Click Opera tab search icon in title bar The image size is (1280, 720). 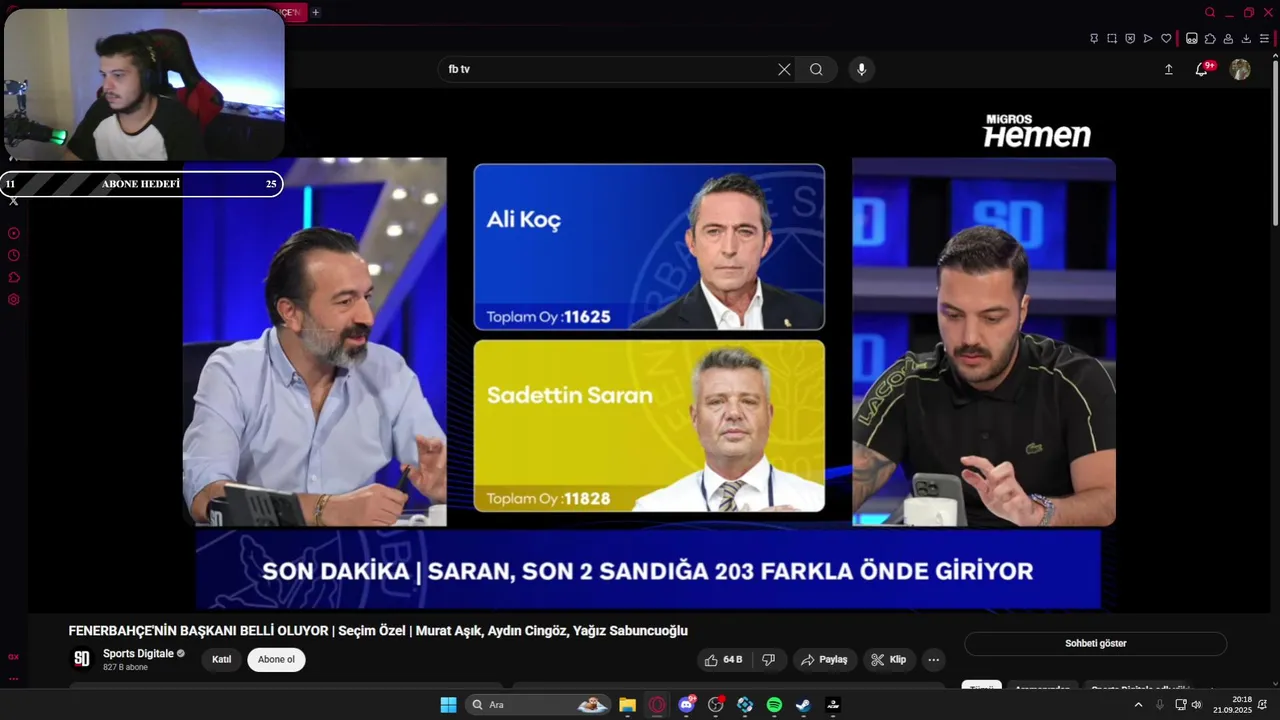[1210, 12]
